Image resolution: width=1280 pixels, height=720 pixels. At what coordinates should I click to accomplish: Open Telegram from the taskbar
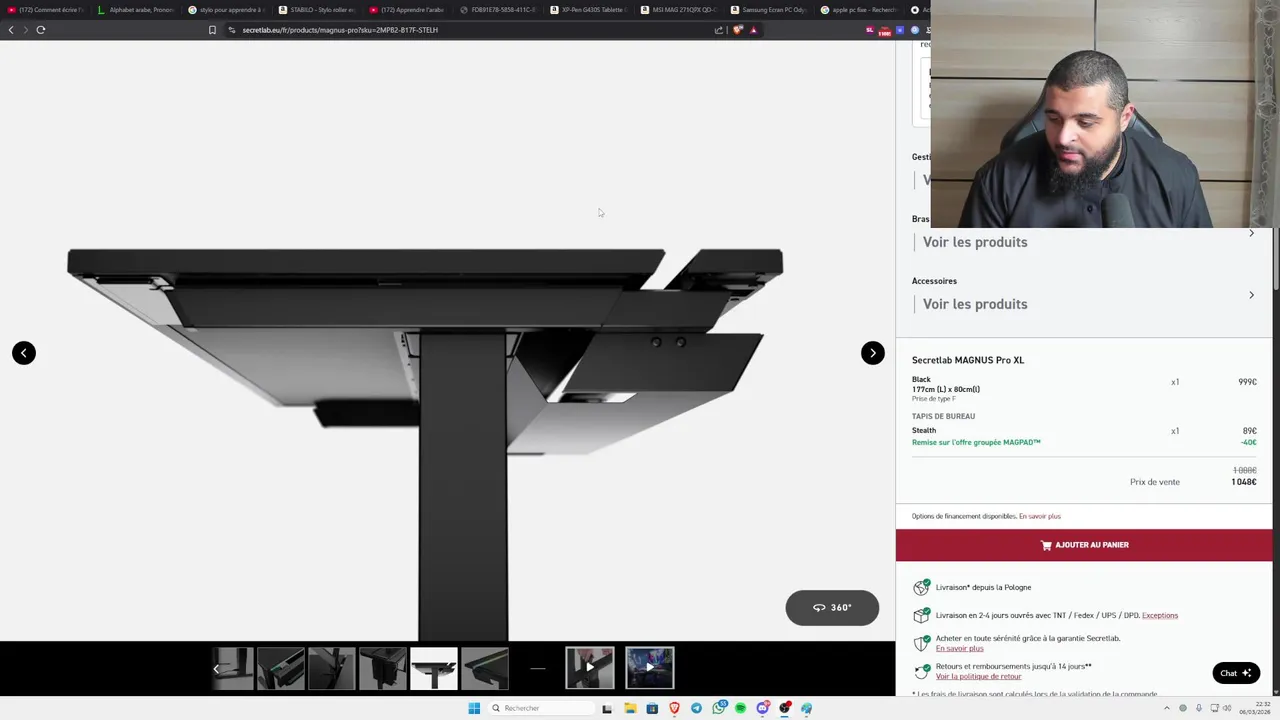click(696, 708)
